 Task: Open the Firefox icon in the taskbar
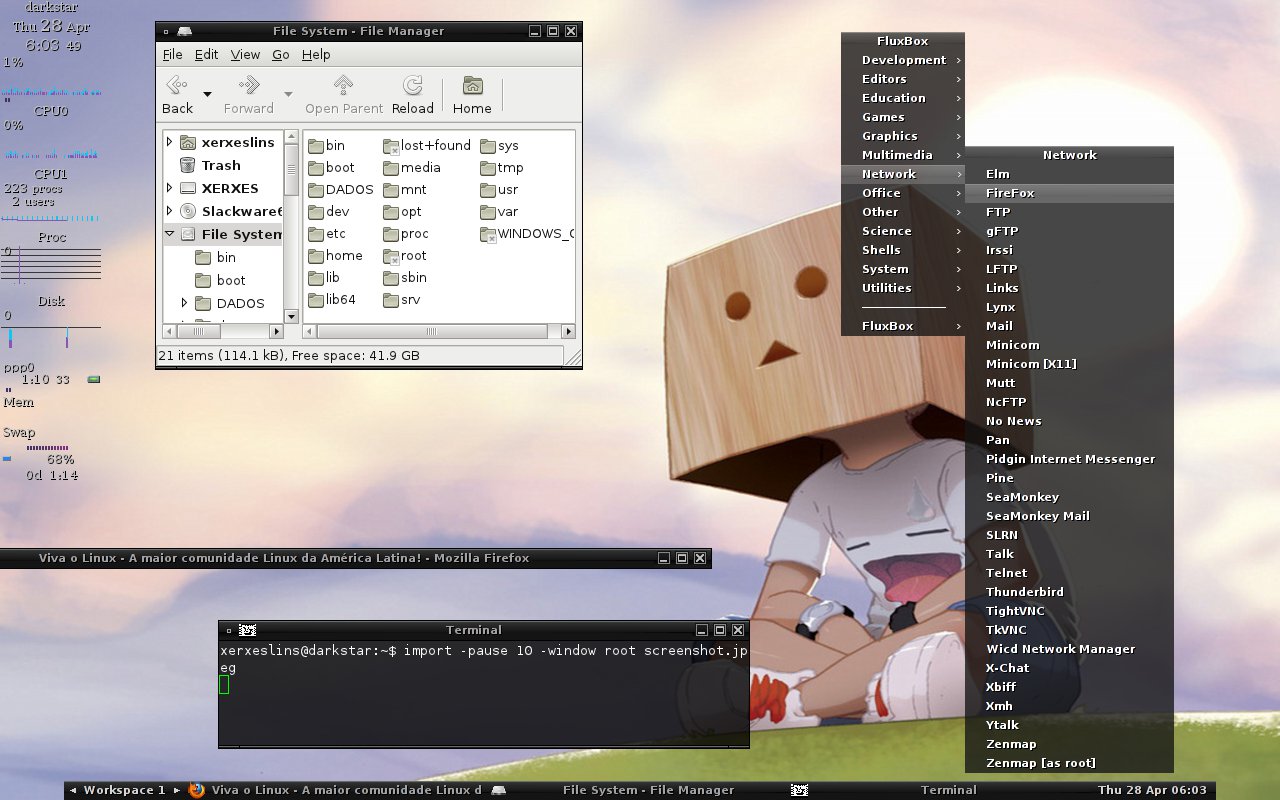click(197, 790)
